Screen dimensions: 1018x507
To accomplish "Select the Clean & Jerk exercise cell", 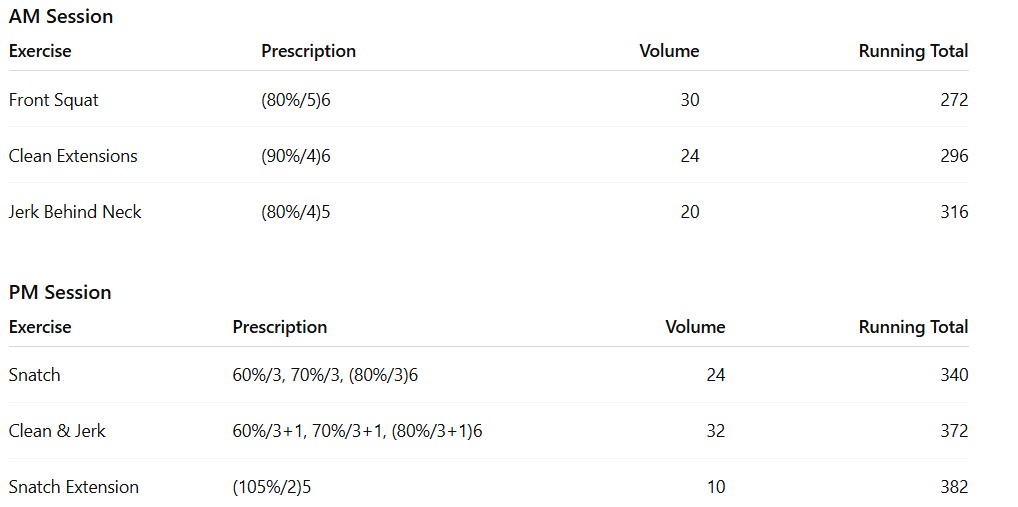I will coord(57,431).
